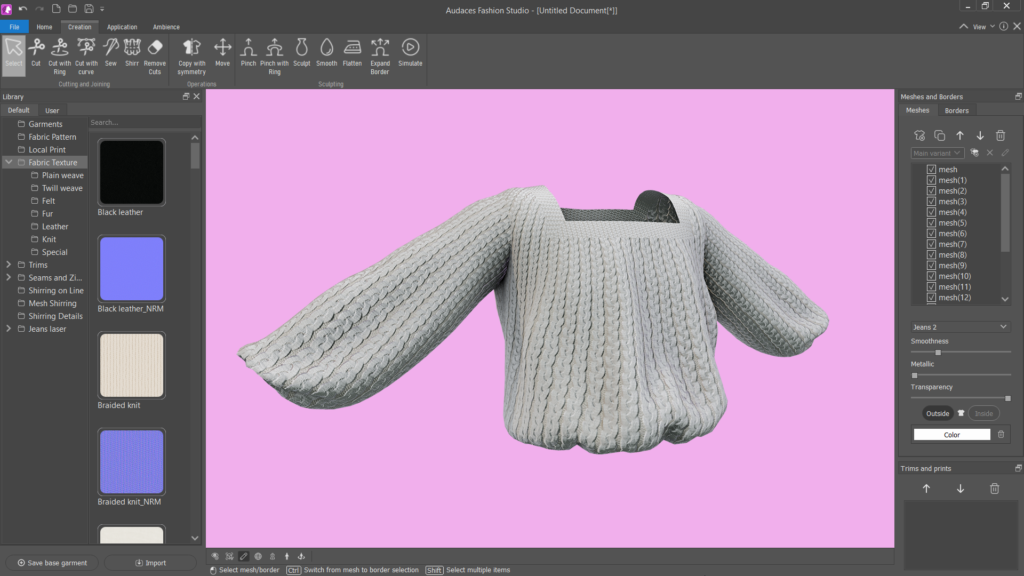This screenshot has width=1024, height=576.
Task: Select the Cut tool
Action: point(36,53)
